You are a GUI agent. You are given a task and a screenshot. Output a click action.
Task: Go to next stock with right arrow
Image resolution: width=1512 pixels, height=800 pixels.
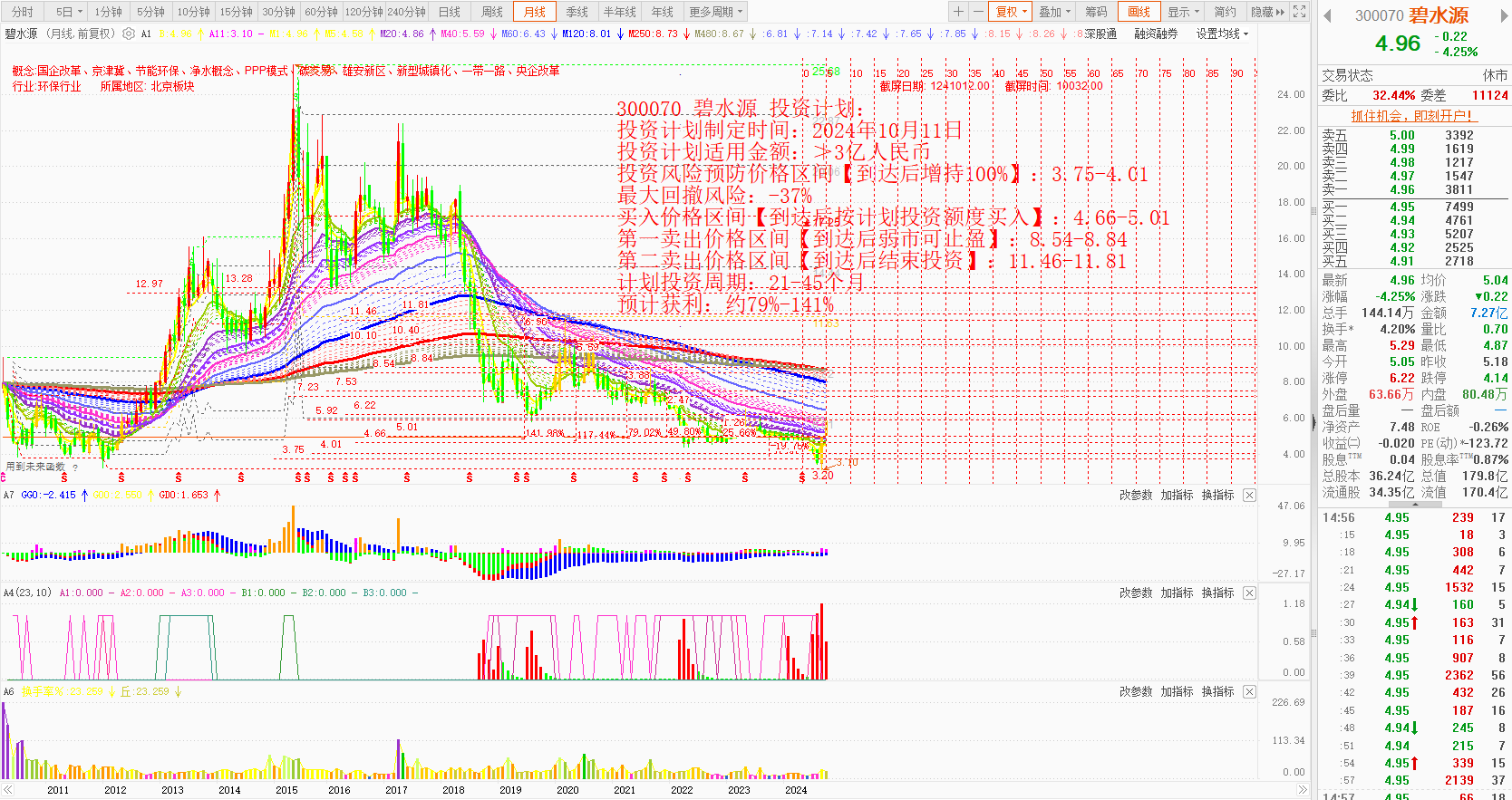pos(1502,15)
